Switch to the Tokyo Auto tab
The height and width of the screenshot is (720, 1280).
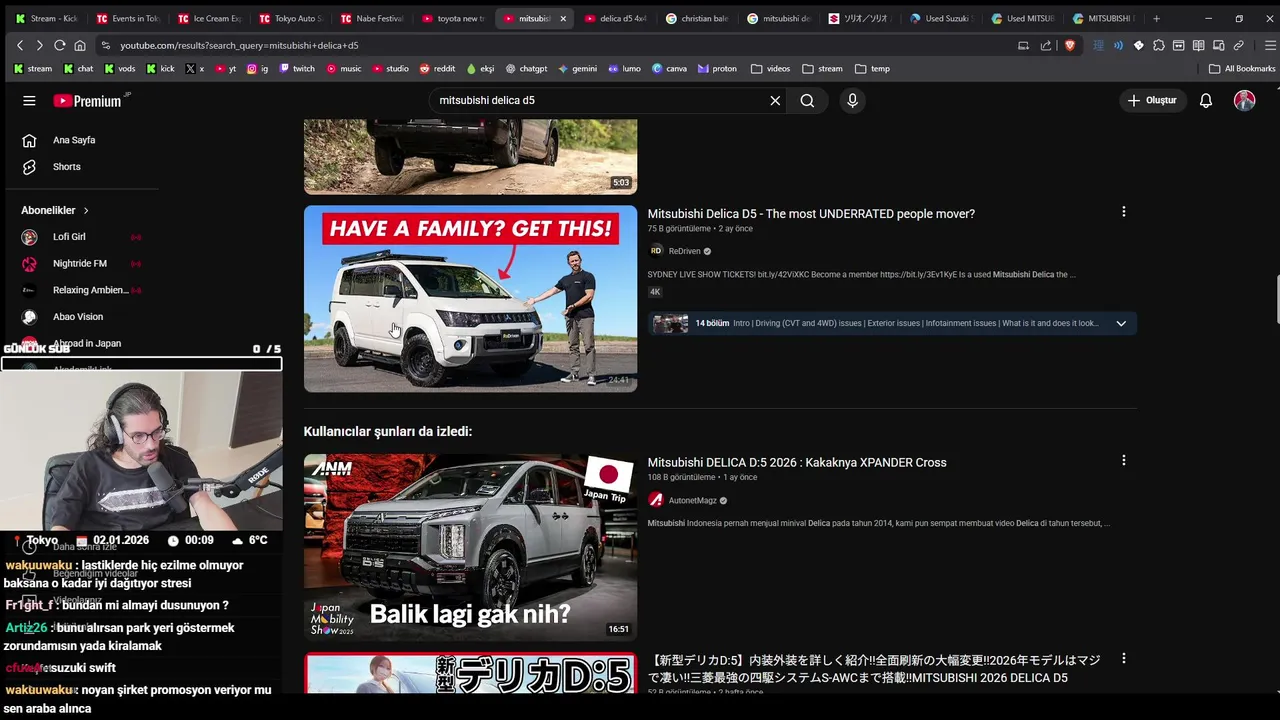click(291, 18)
